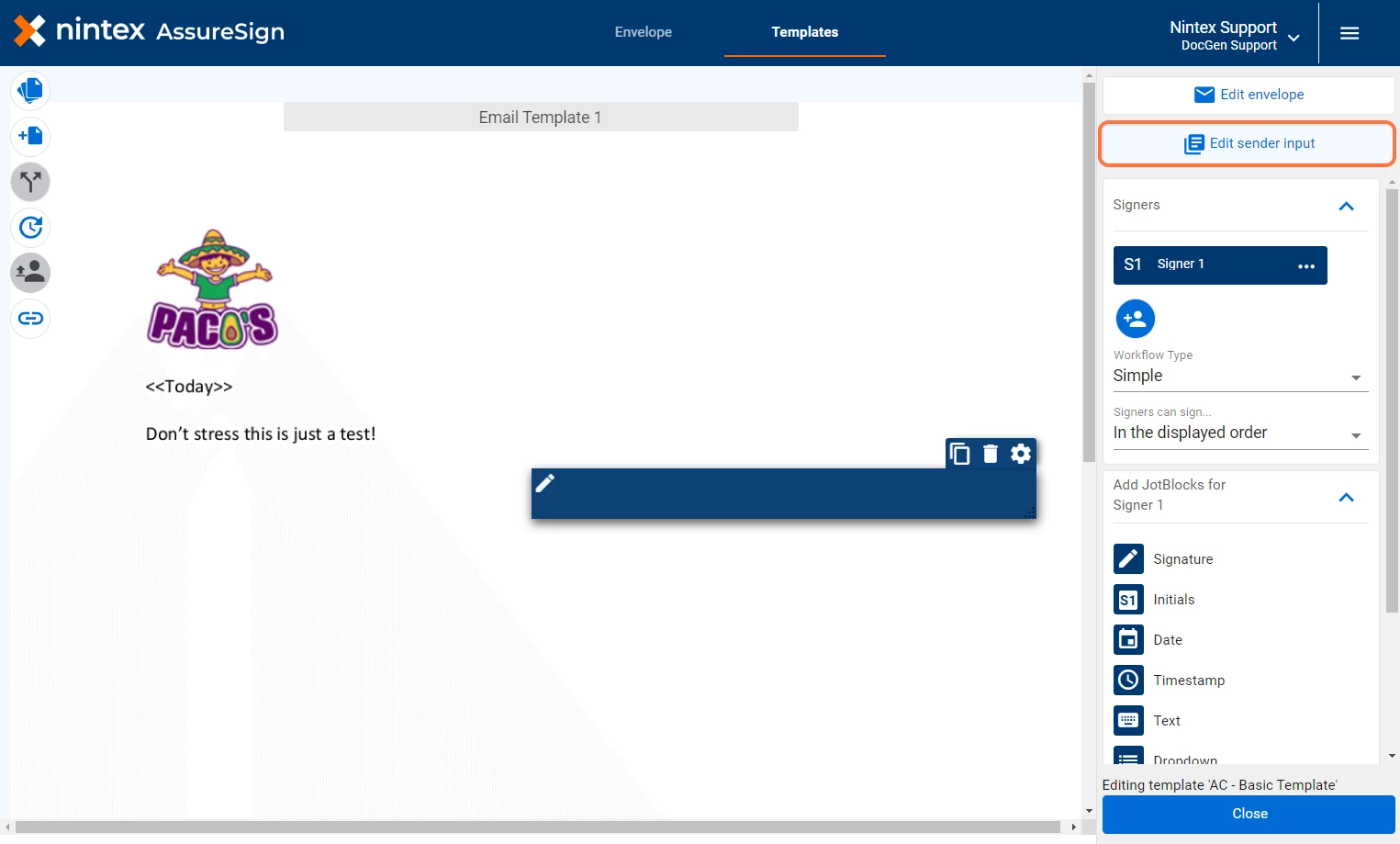Click the right panel vertical scrollbar

point(1392,400)
